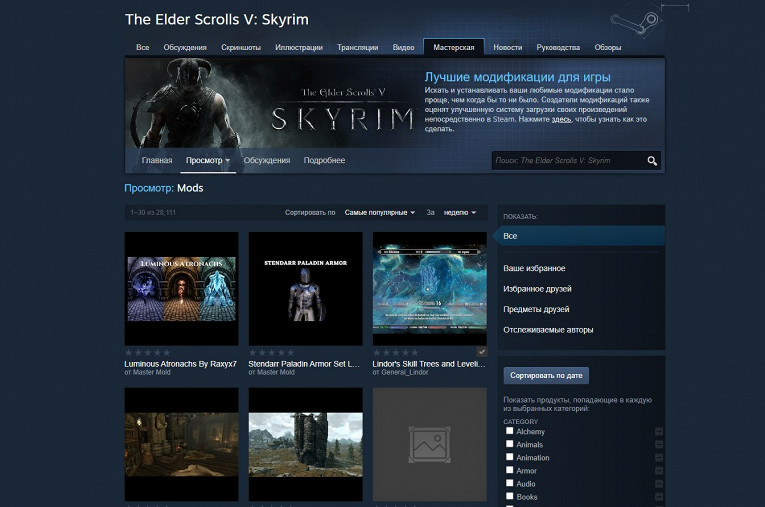Go to the Иллюстрации tab
The height and width of the screenshot is (507, 765).
click(299, 47)
